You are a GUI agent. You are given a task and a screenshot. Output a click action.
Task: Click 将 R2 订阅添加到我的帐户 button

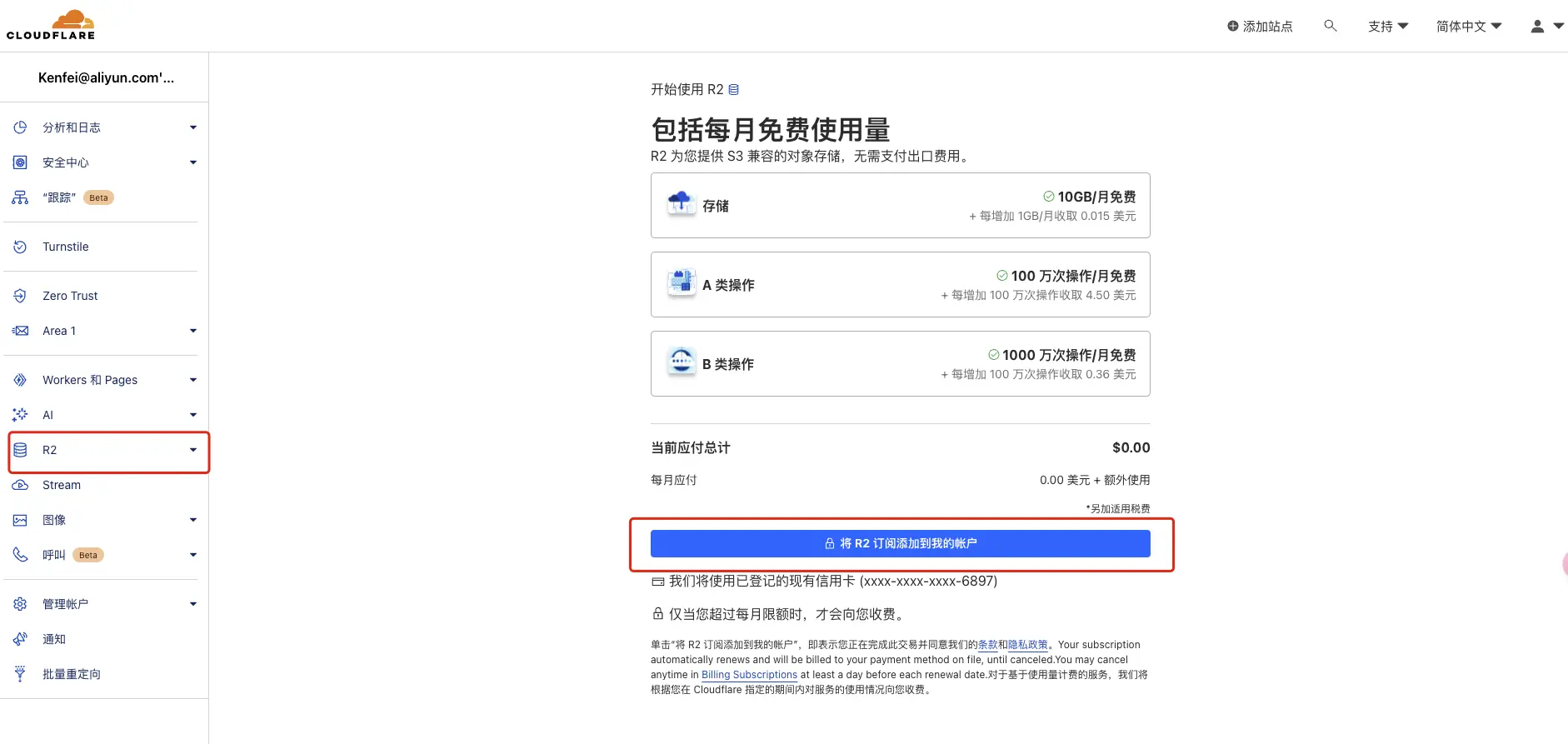(x=900, y=543)
